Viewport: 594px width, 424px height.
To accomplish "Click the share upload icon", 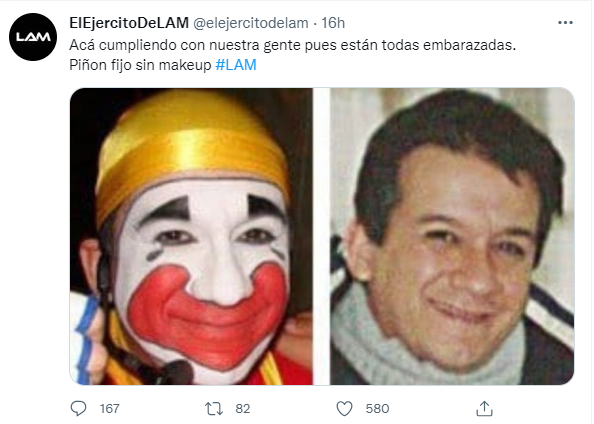I will [484, 408].
